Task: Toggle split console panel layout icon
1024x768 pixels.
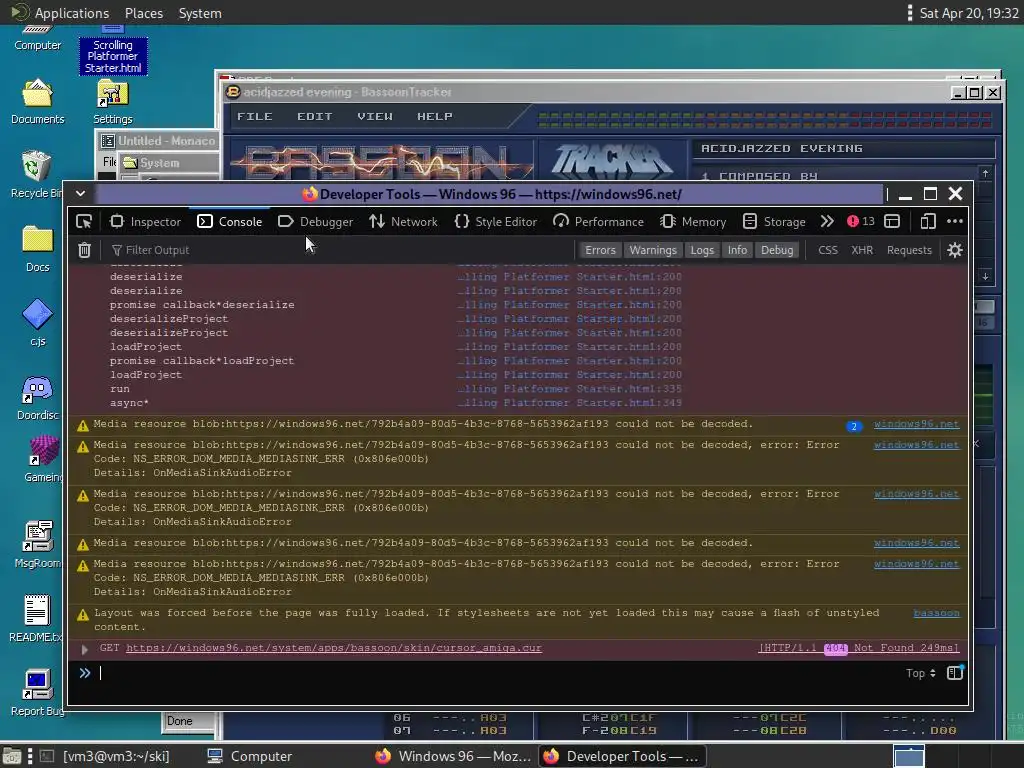Action: pos(892,221)
